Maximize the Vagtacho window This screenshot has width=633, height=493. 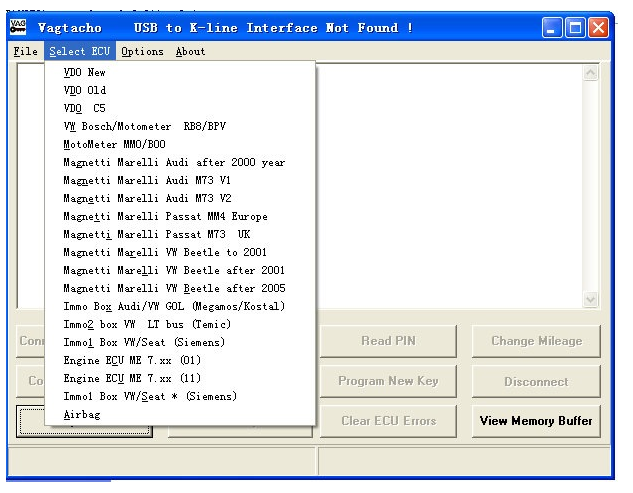point(575,28)
